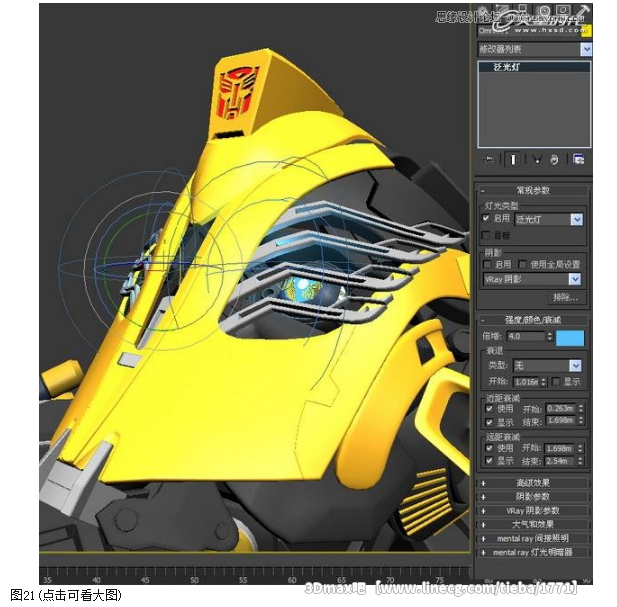Open light type 泛光灯 dropdown

coord(549,219)
